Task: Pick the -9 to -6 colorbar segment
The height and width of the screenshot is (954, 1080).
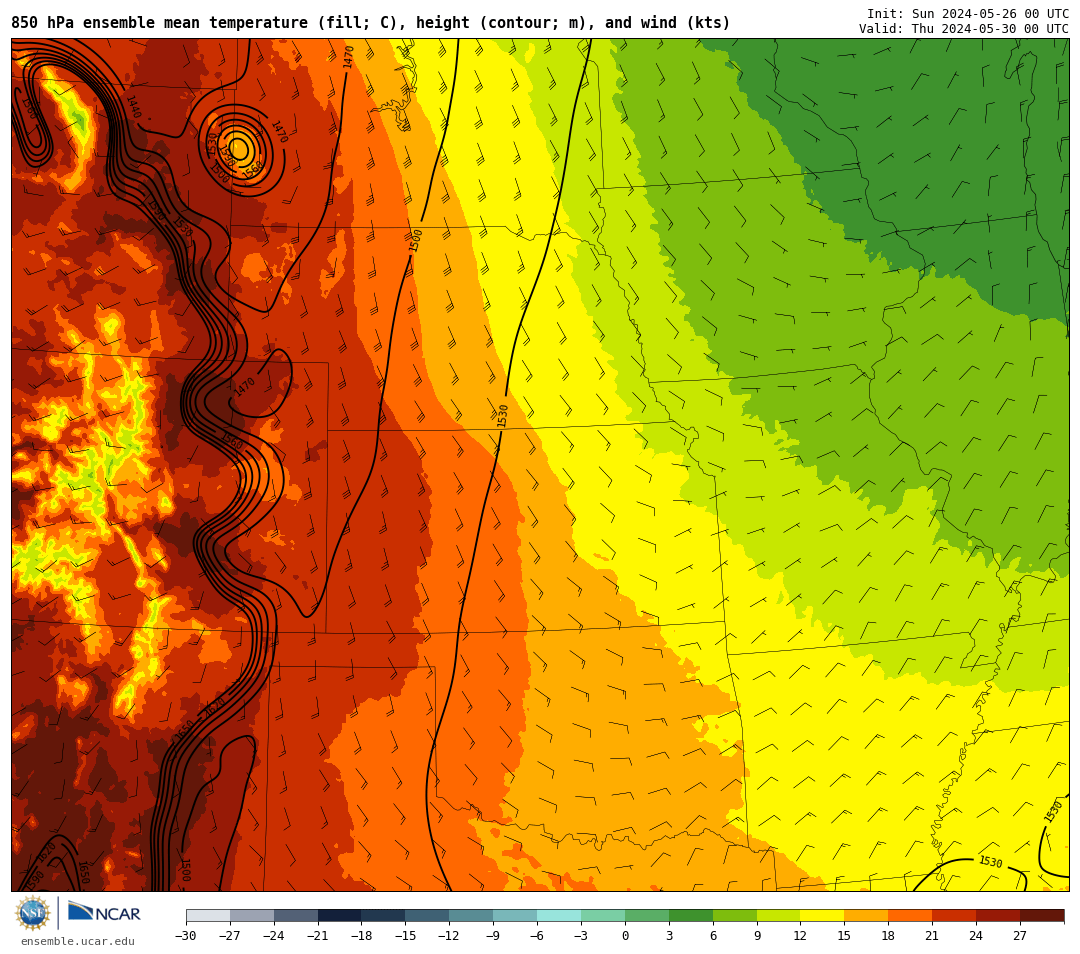Action: pyautogui.click(x=515, y=915)
